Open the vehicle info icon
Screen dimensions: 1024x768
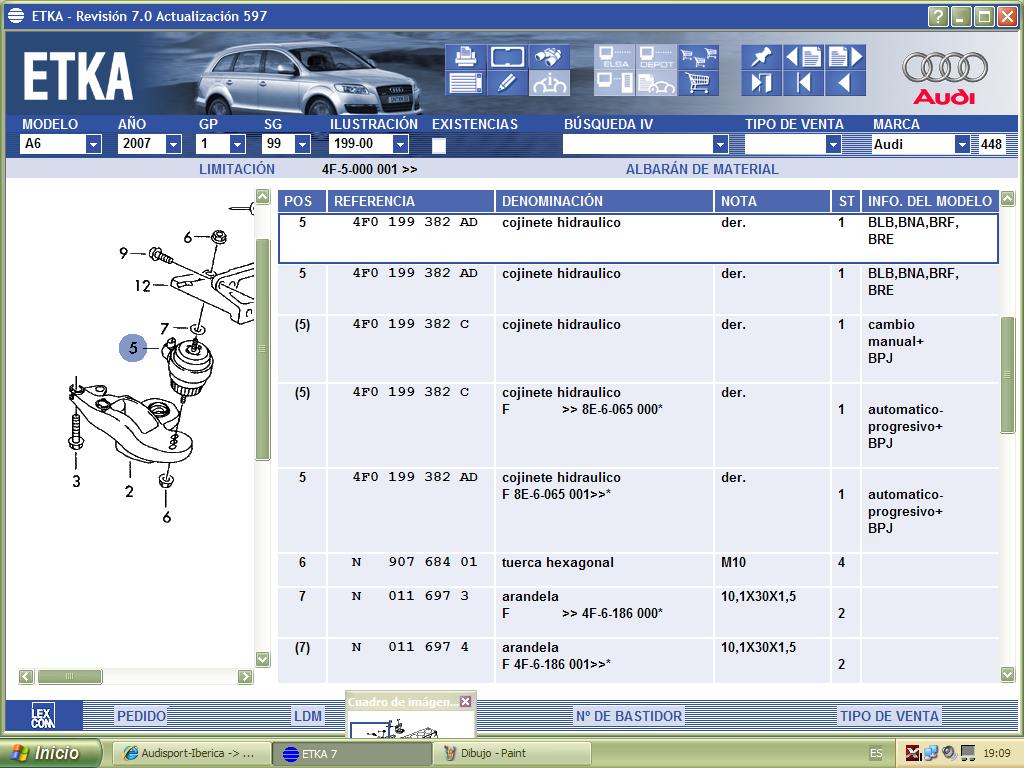point(549,83)
